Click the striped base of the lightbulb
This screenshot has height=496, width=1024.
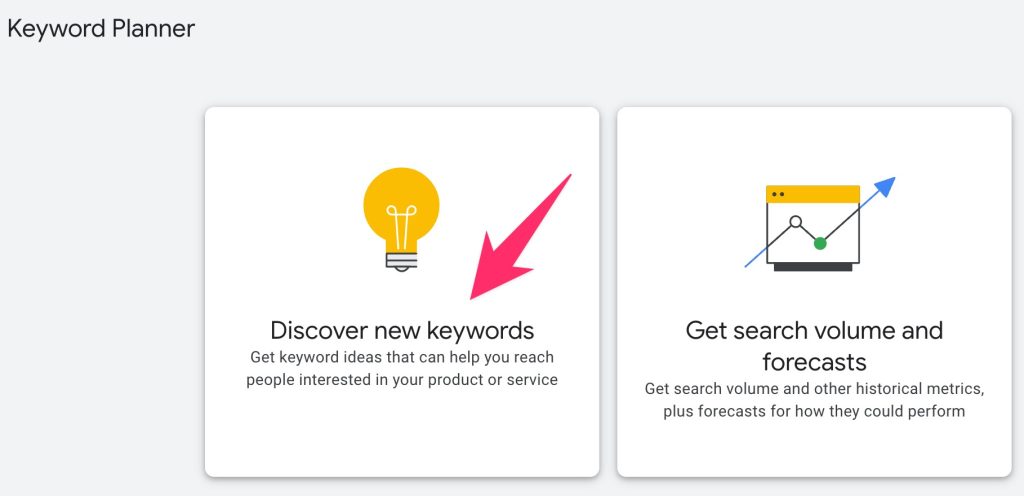click(x=401, y=262)
